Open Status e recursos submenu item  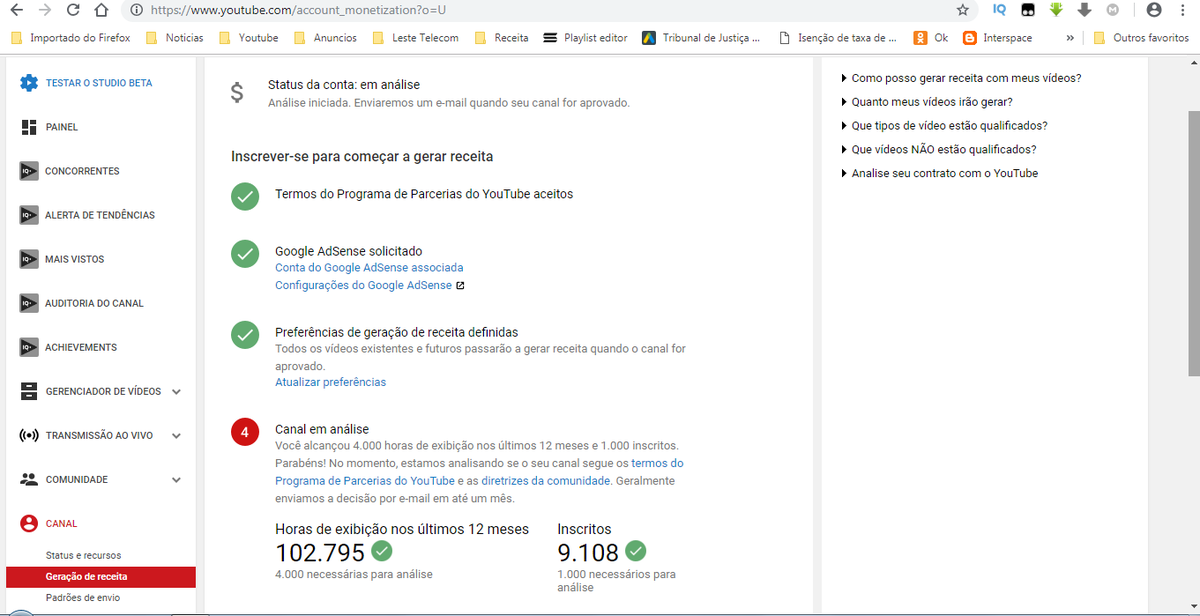pyautogui.click(x=83, y=555)
